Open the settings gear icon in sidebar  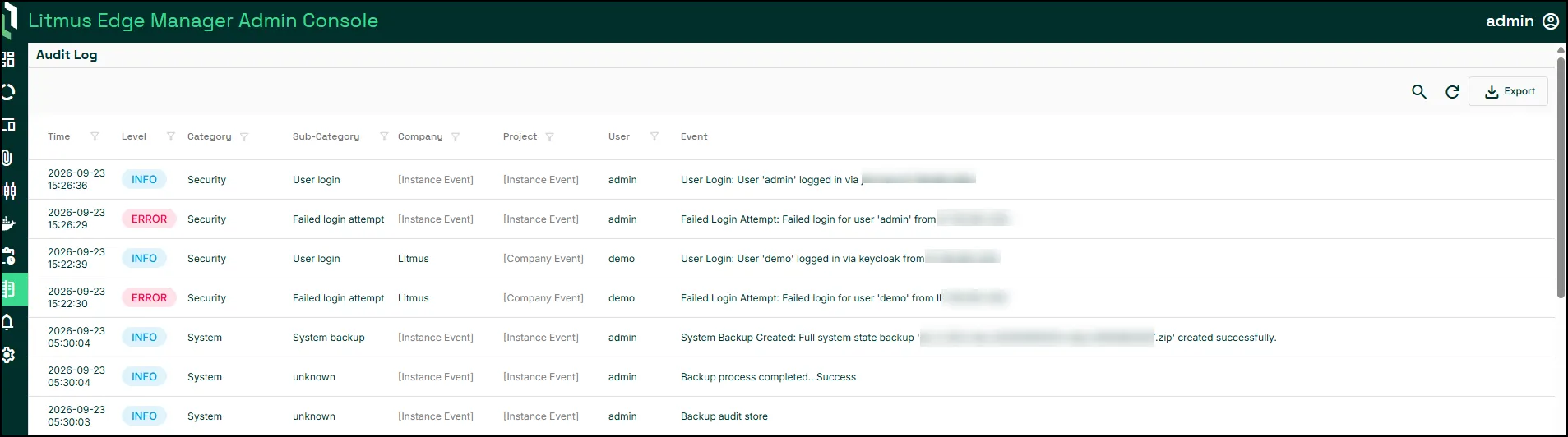8,355
